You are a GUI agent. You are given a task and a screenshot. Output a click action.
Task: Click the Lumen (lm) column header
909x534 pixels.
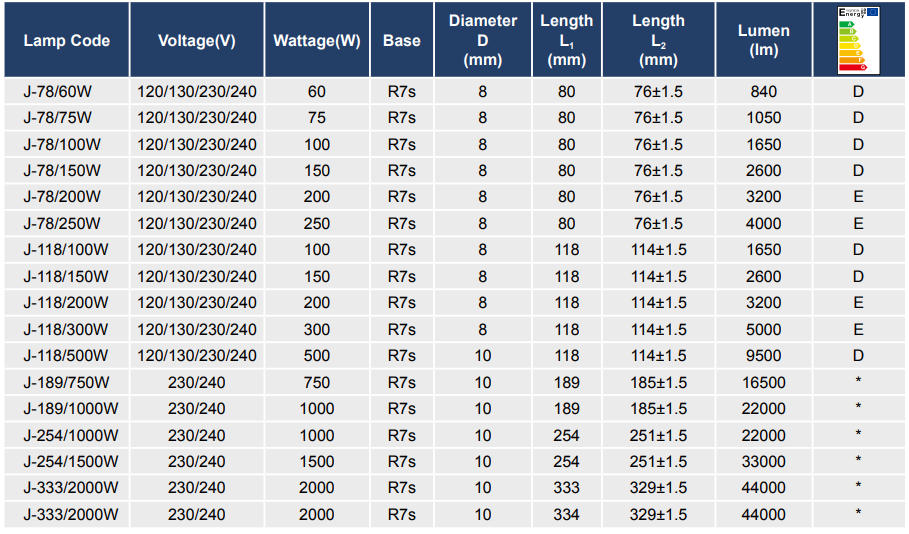[763, 40]
